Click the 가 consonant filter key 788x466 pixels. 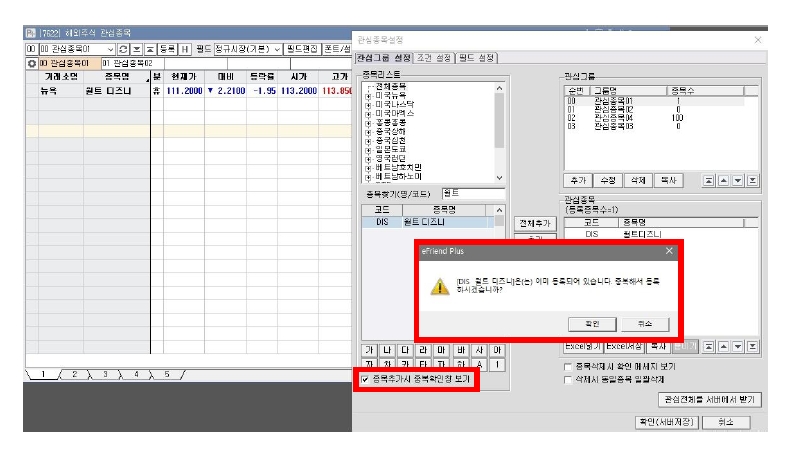tap(369, 350)
